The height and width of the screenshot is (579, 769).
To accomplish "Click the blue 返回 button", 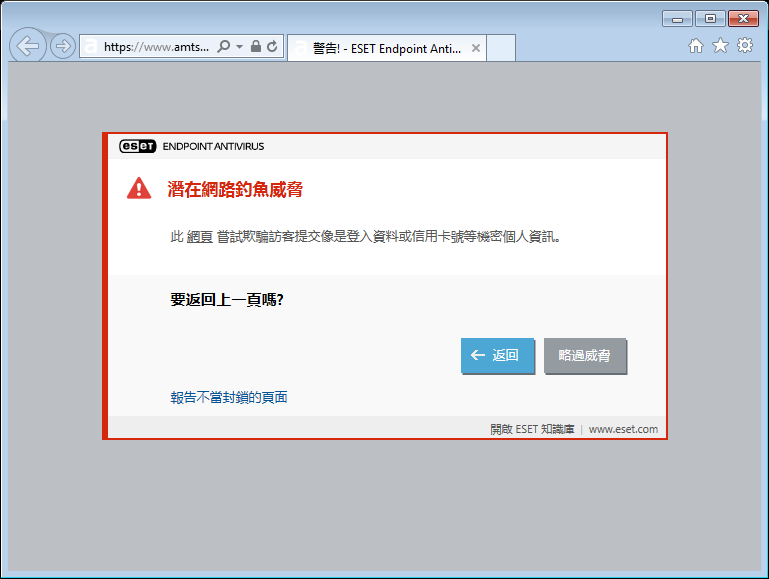I will tap(497, 355).
